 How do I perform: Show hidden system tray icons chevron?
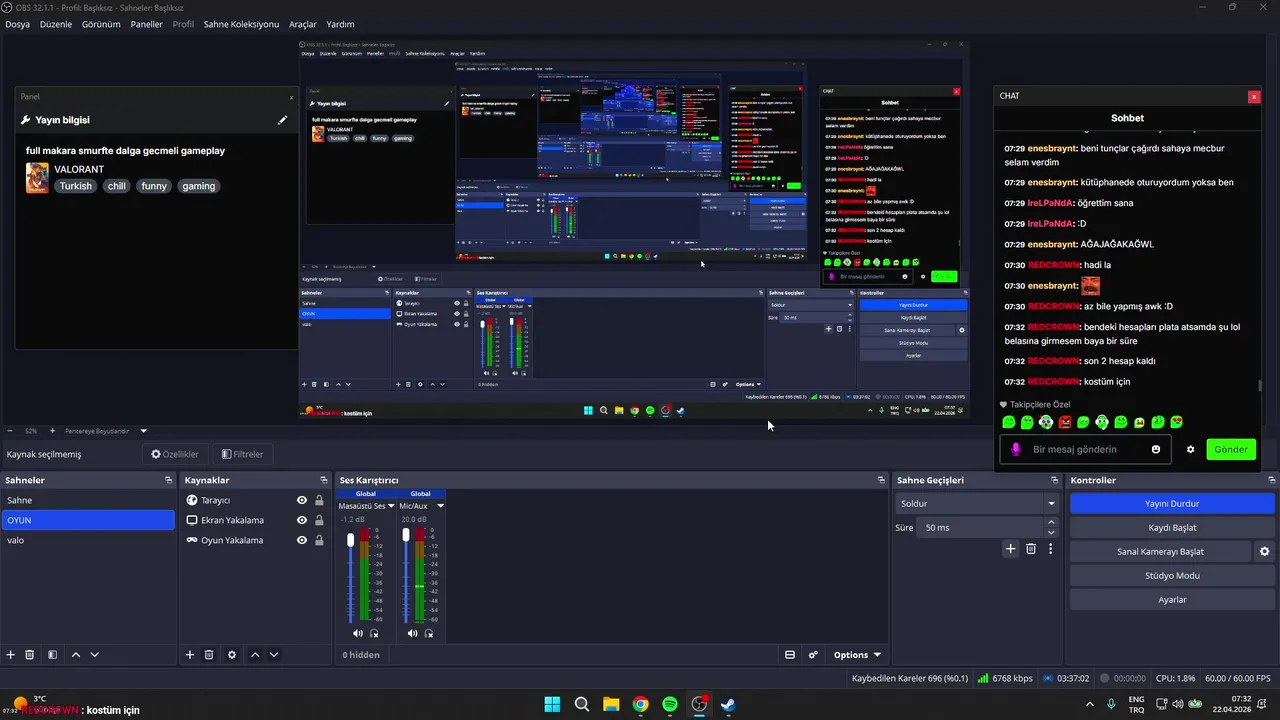point(1089,705)
